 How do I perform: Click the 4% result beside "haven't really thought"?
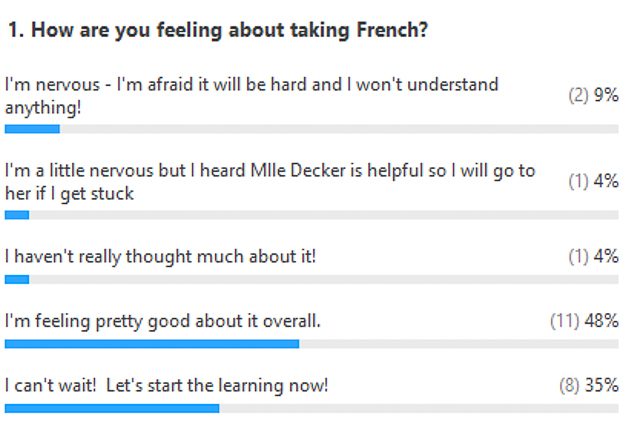[593, 257]
